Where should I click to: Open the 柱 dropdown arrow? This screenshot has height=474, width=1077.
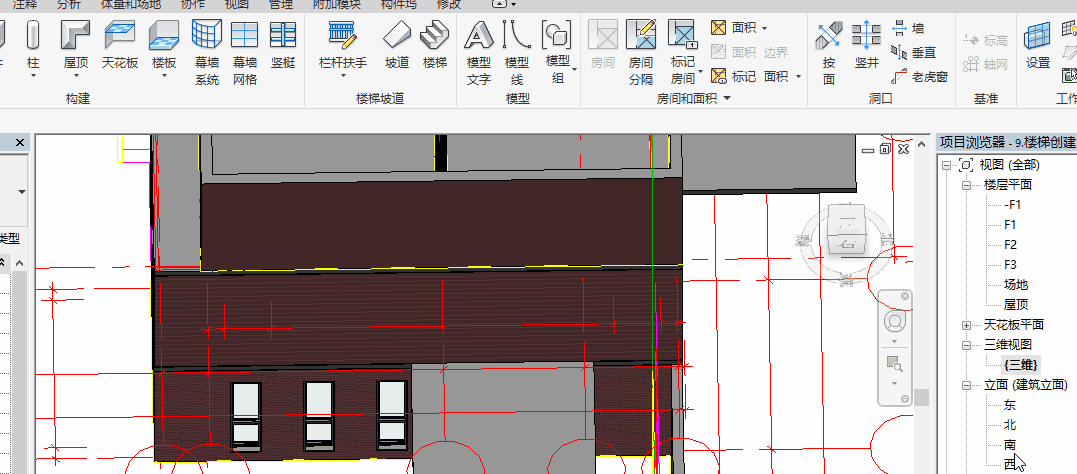point(32,76)
